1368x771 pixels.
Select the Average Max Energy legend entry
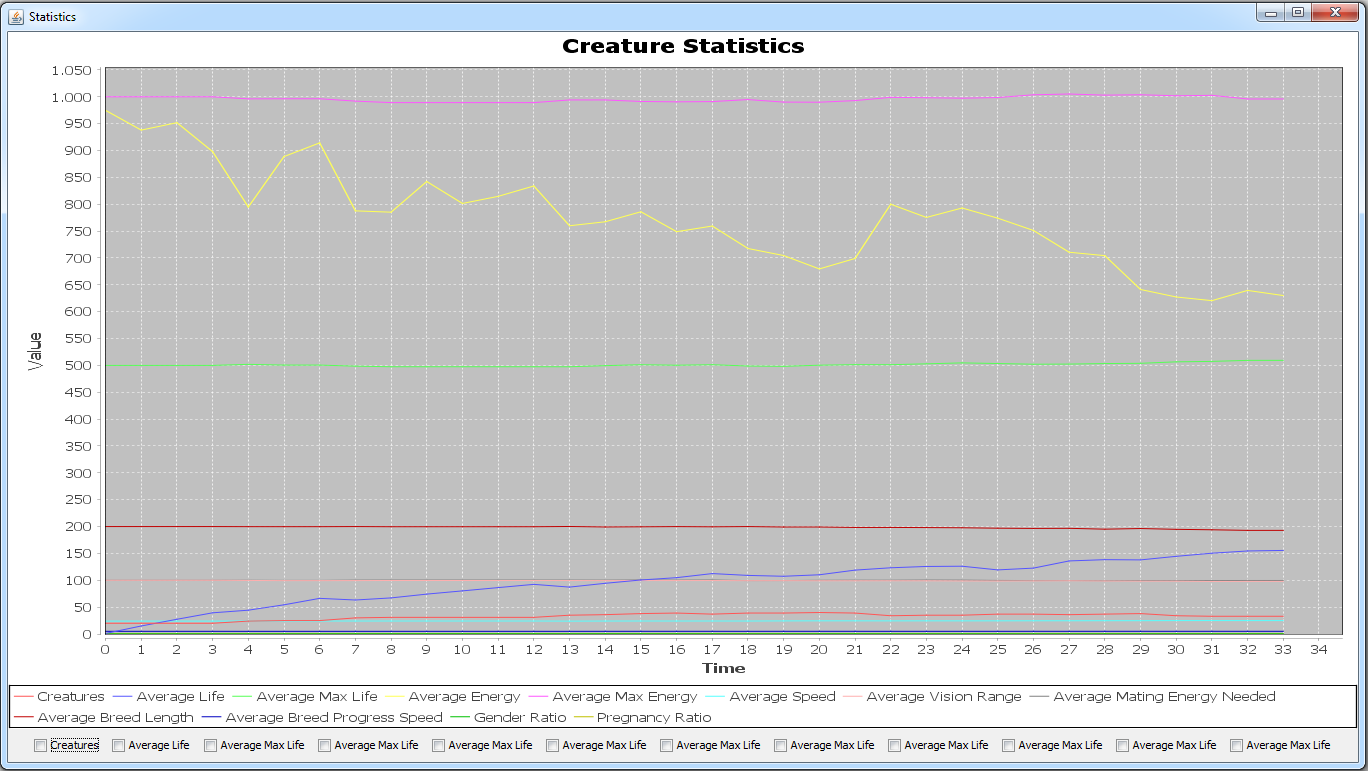tap(613, 696)
